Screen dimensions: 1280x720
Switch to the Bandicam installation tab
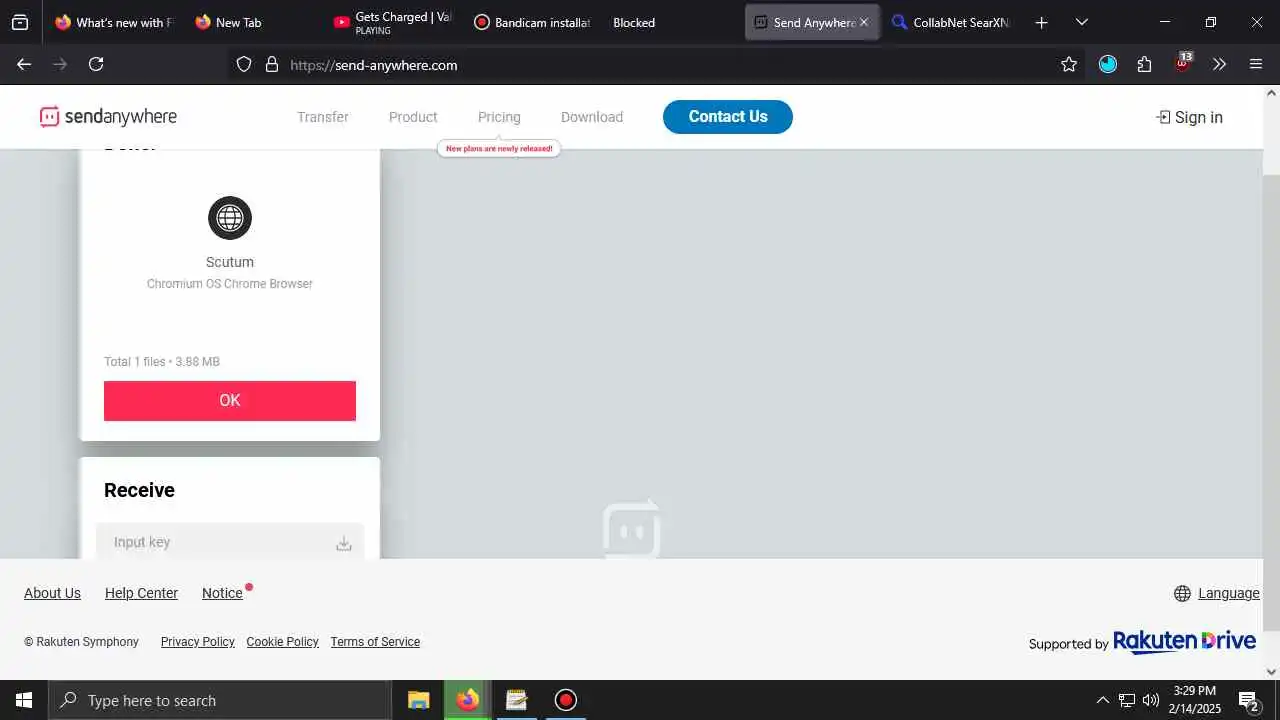pyautogui.click(x=532, y=22)
